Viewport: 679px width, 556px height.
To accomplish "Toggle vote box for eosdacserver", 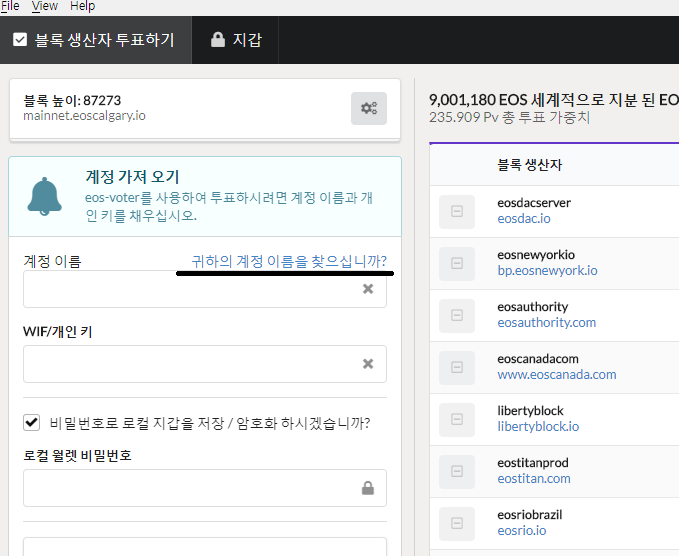I will (457, 211).
